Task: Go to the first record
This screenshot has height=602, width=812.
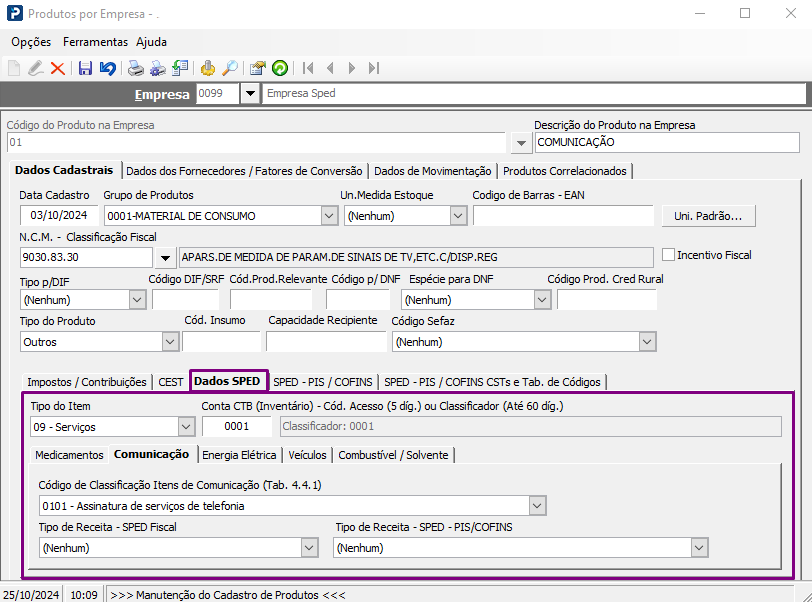Action: [308, 68]
